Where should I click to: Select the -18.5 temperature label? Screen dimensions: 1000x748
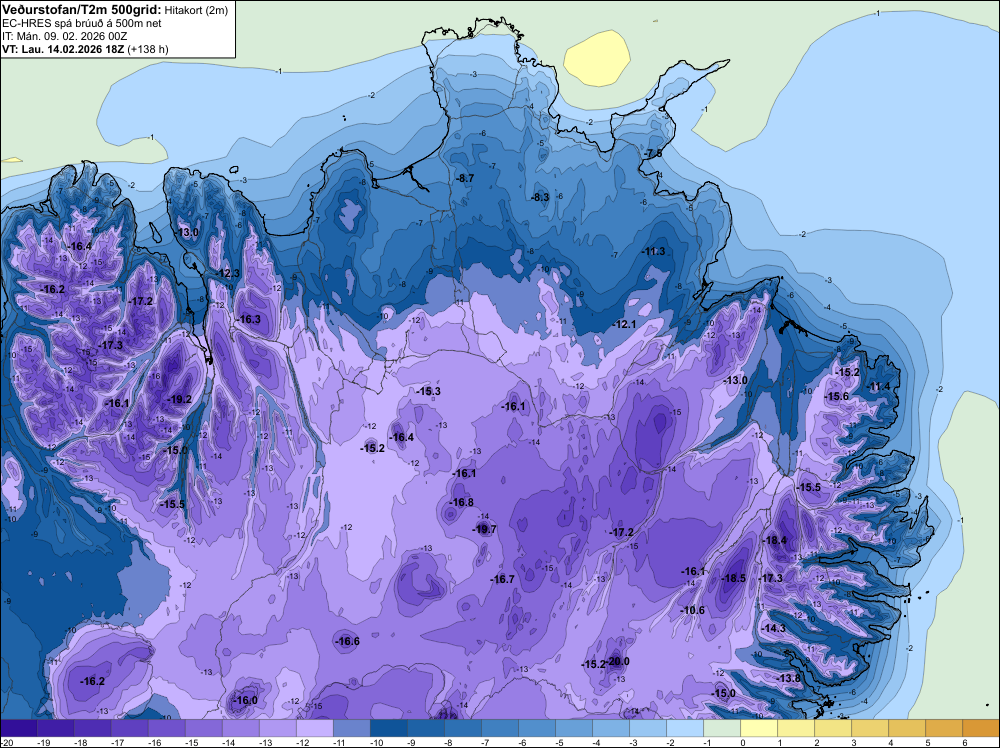[x=733, y=578]
